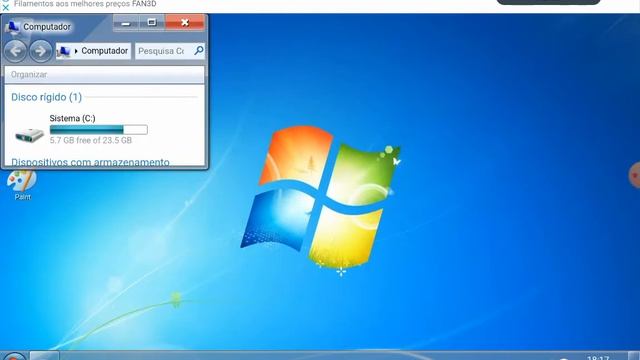Click the taskbar clock
The height and width of the screenshot is (360, 640).
point(598,357)
